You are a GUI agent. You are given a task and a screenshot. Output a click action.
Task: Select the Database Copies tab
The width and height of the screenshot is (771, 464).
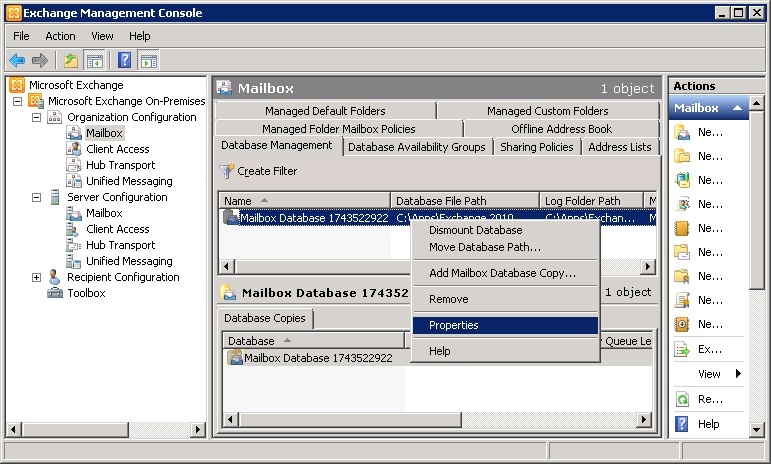(265, 318)
